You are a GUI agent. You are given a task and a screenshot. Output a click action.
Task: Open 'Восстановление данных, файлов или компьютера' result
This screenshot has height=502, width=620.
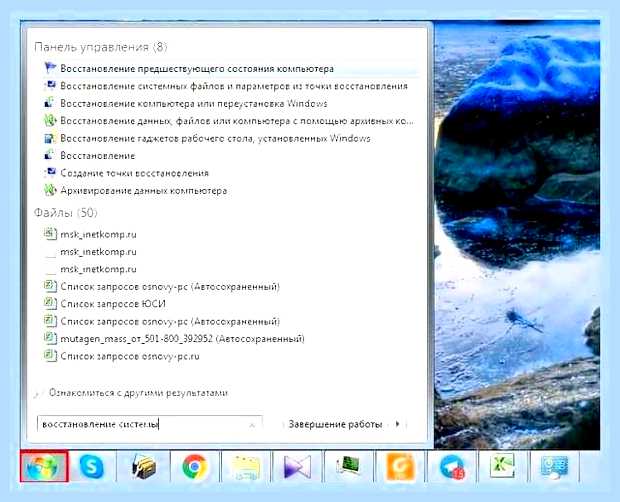237,121
